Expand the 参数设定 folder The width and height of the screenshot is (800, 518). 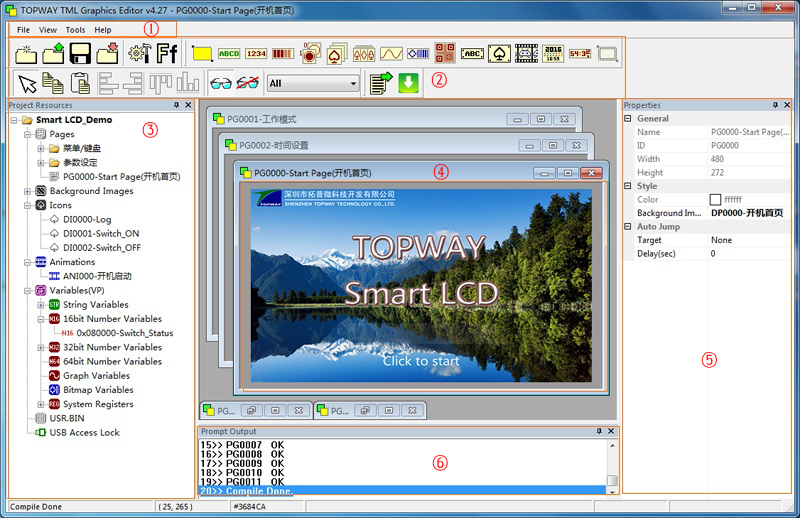point(41,163)
